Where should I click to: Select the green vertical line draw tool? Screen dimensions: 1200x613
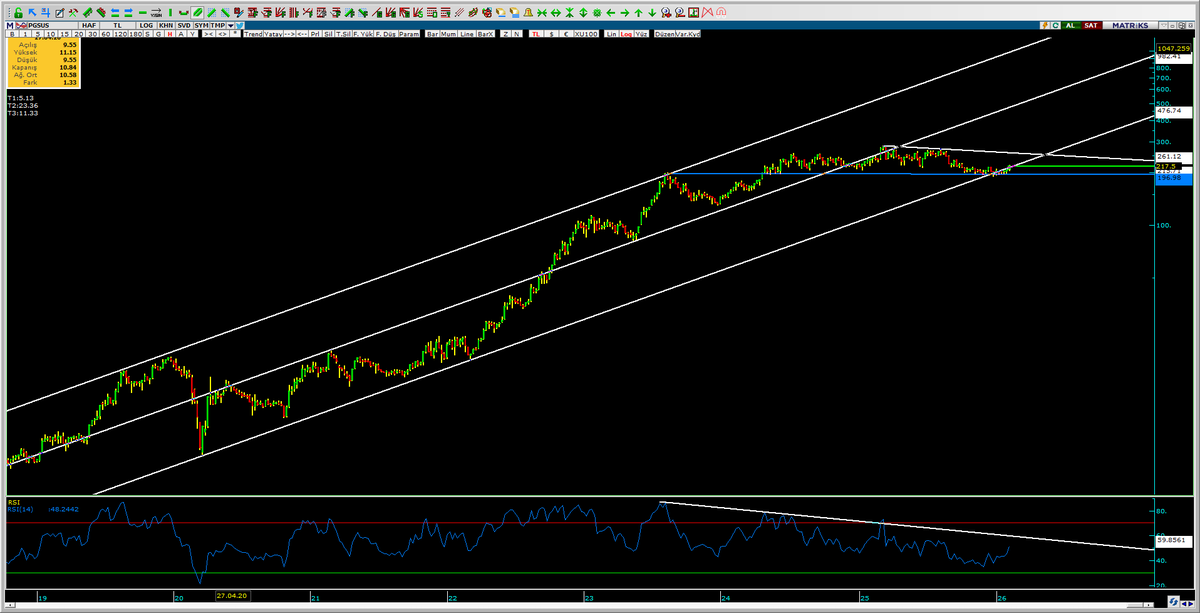[x=170, y=13]
